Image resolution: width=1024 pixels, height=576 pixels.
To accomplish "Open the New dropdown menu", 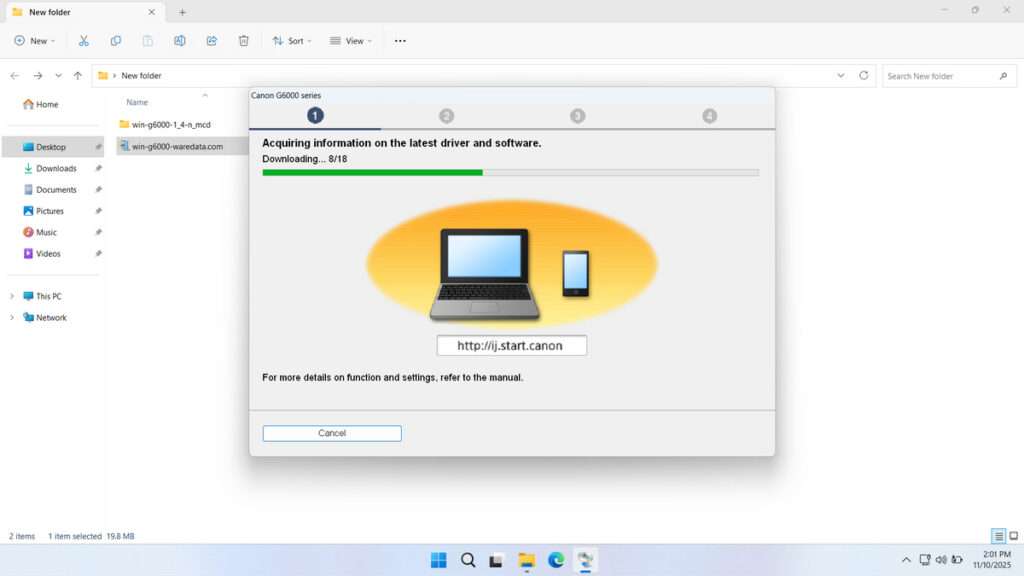I will pyautogui.click(x=35, y=40).
